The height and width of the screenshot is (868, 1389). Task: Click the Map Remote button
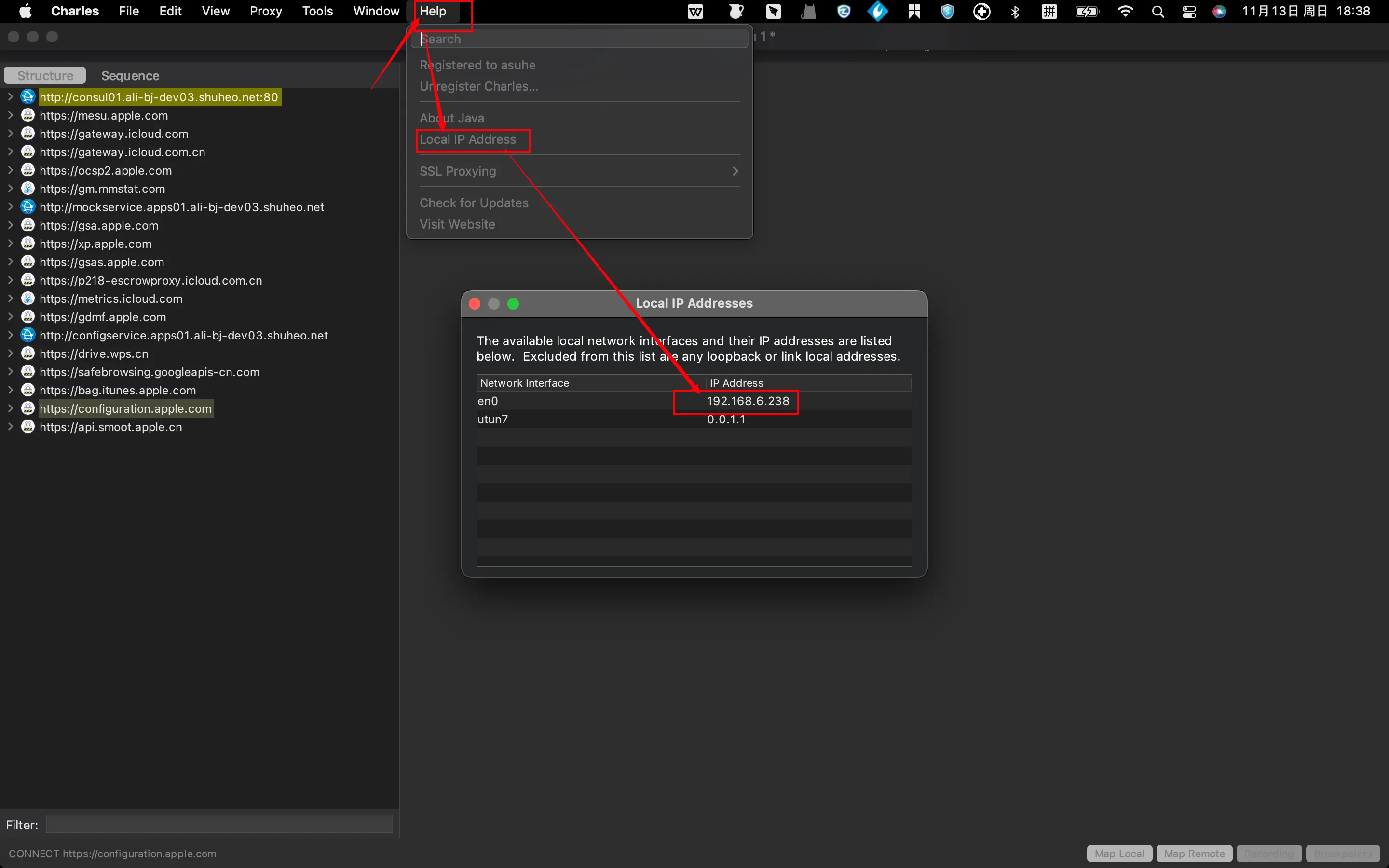pyautogui.click(x=1194, y=853)
